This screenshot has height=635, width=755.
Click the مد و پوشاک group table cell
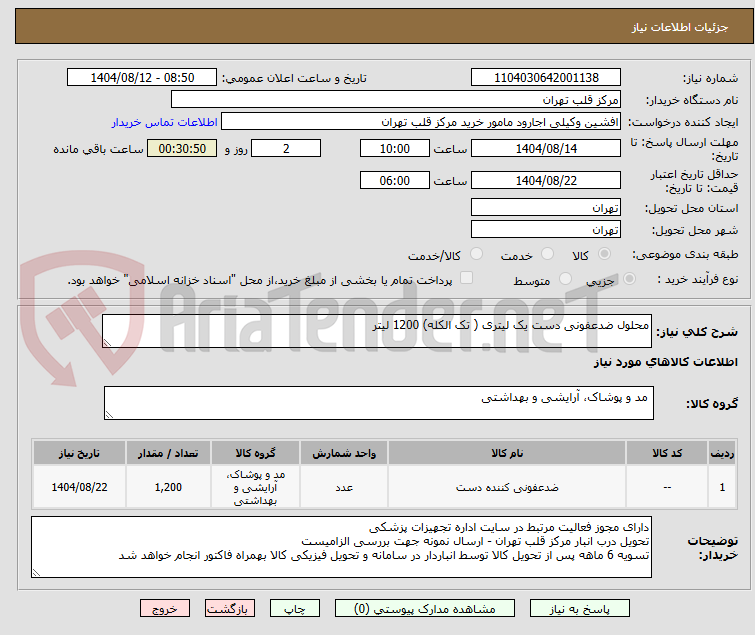tap(255, 487)
